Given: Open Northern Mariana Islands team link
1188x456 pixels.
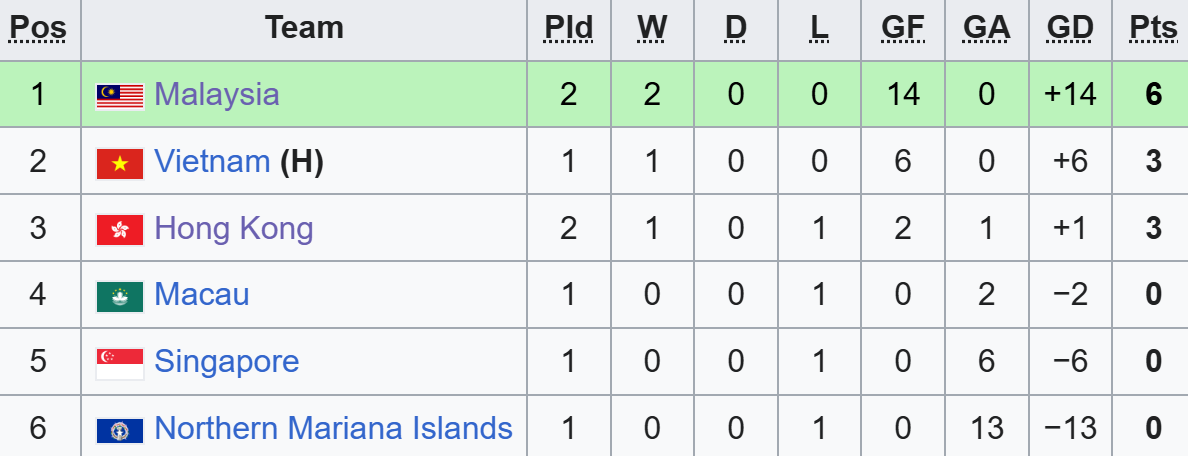Looking at the screenshot, I should point(334,428).
